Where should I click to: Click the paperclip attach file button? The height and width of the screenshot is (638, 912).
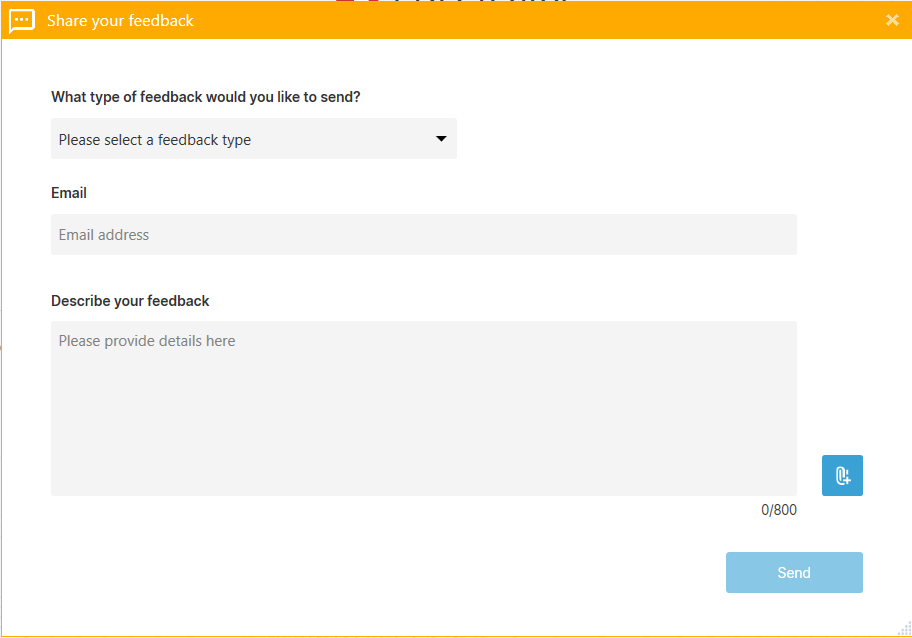click(842, 476)
